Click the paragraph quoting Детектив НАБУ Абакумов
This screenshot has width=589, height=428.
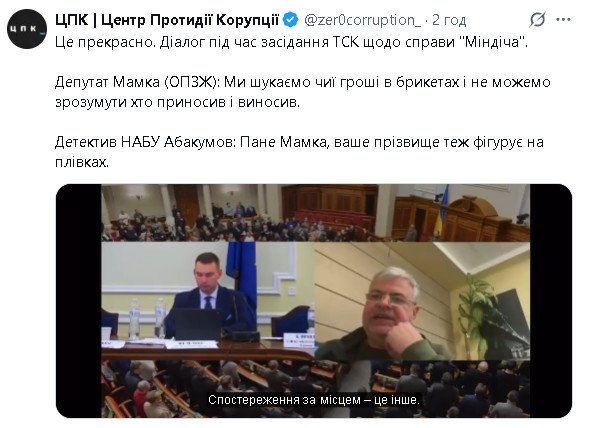[x=299, y=152]
